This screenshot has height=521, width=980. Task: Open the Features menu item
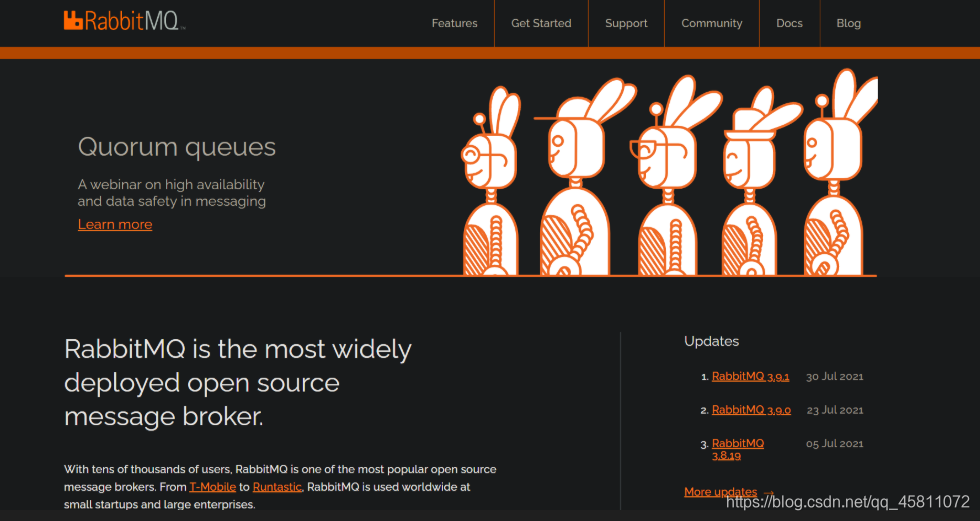454,23
